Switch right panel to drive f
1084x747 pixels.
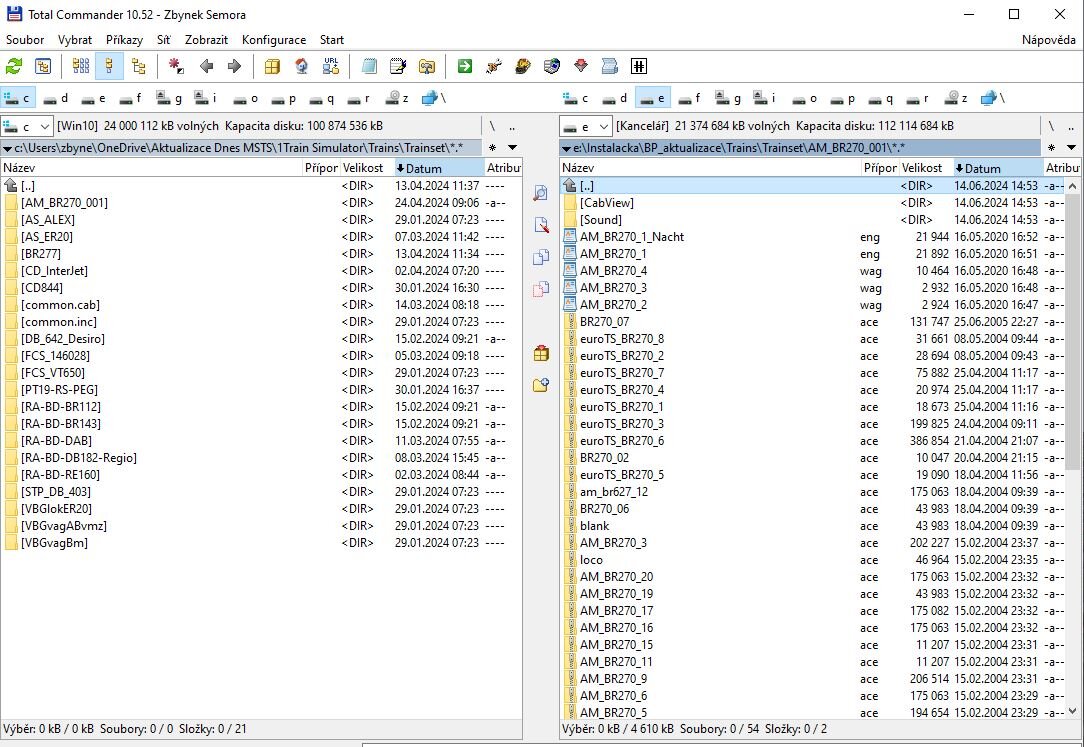pos(690,98)
